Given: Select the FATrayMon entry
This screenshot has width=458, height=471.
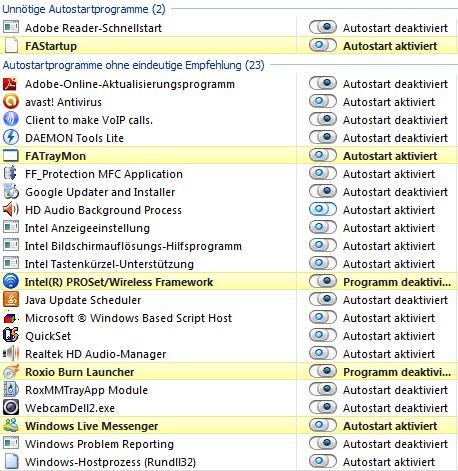Looking at the screenshot, I should pos(229,156).
